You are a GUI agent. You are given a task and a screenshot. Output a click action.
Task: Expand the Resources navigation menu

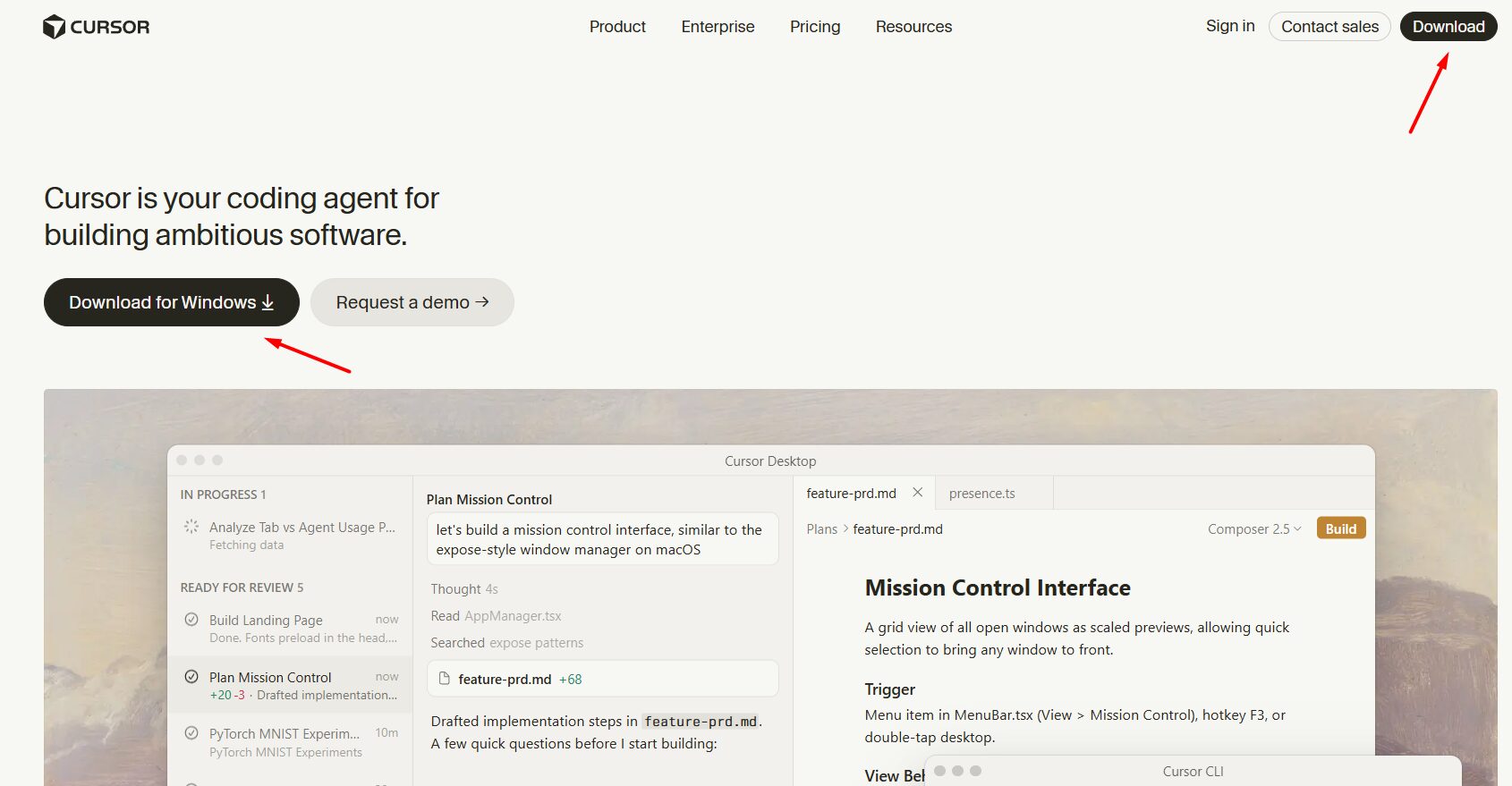(x=913, y=27)
